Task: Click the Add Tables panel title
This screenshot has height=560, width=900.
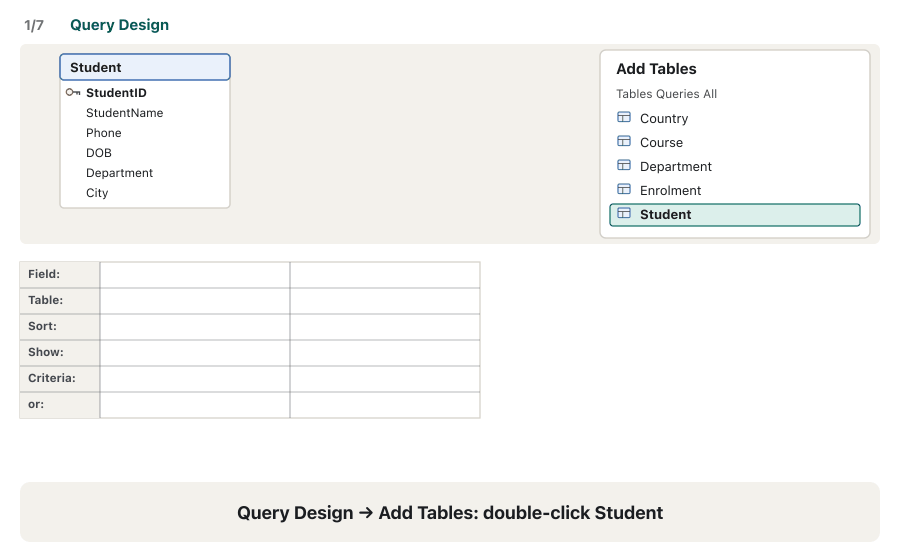Action: 656,69
